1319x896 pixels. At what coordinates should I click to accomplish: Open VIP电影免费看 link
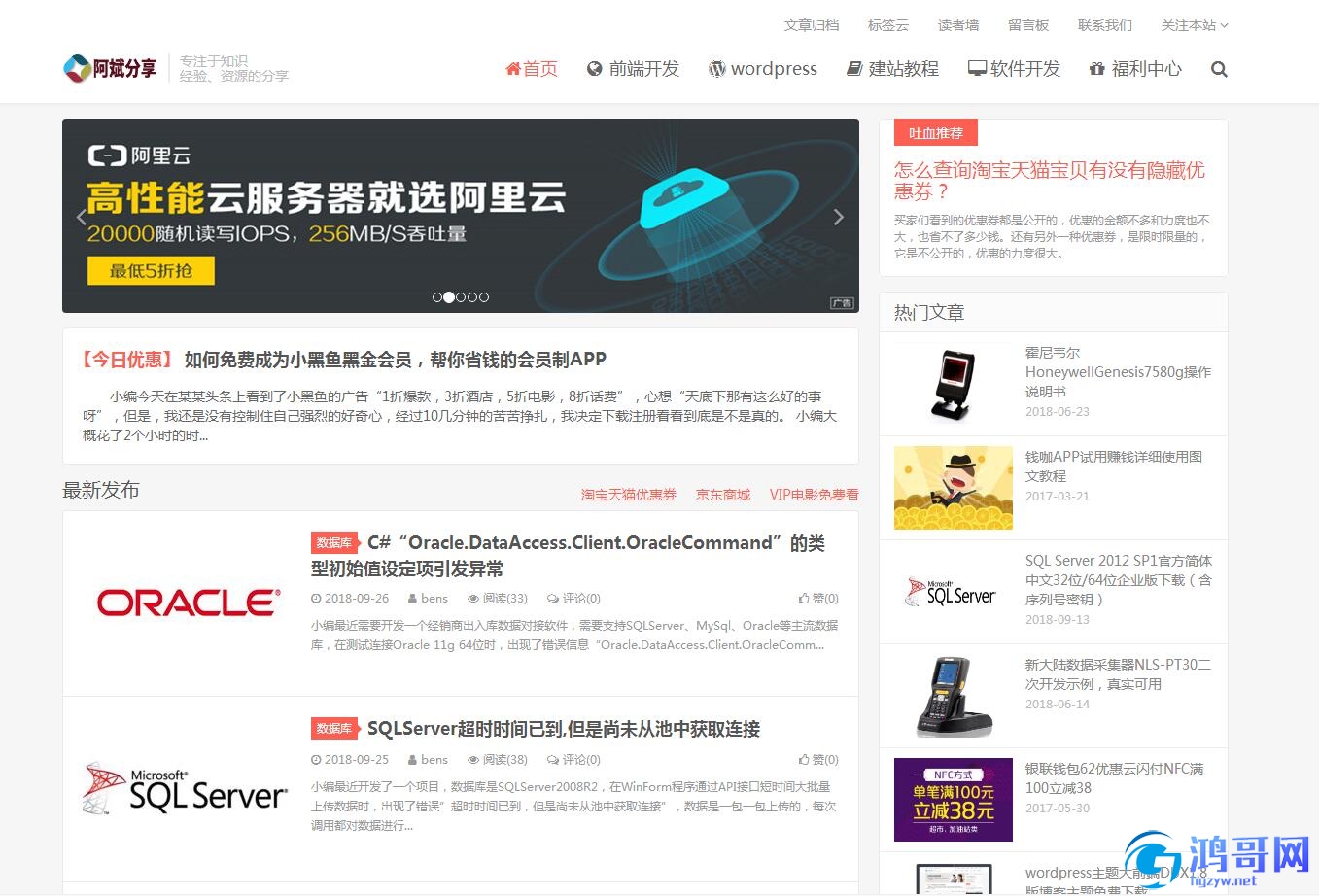[815, 495]
